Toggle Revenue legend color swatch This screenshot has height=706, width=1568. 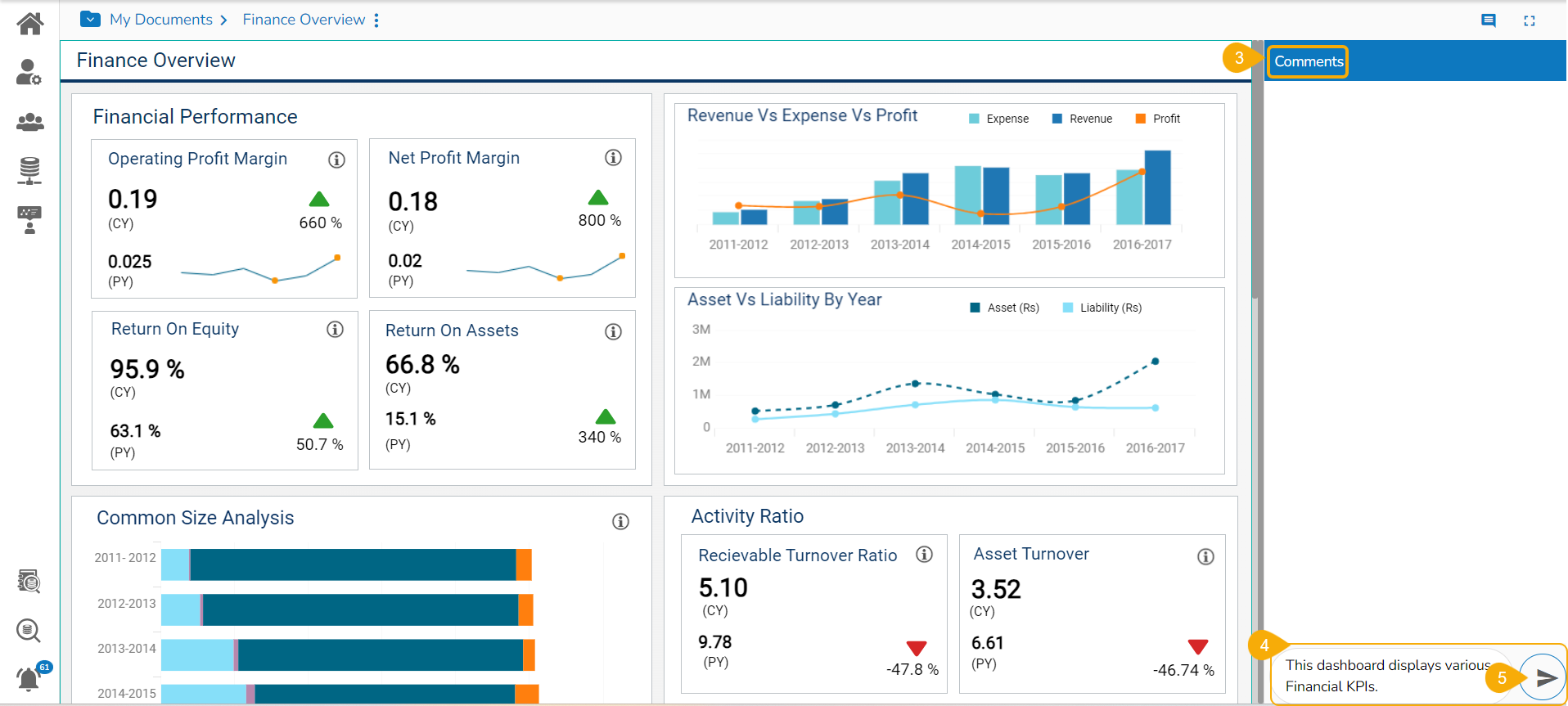(1057, 119)
